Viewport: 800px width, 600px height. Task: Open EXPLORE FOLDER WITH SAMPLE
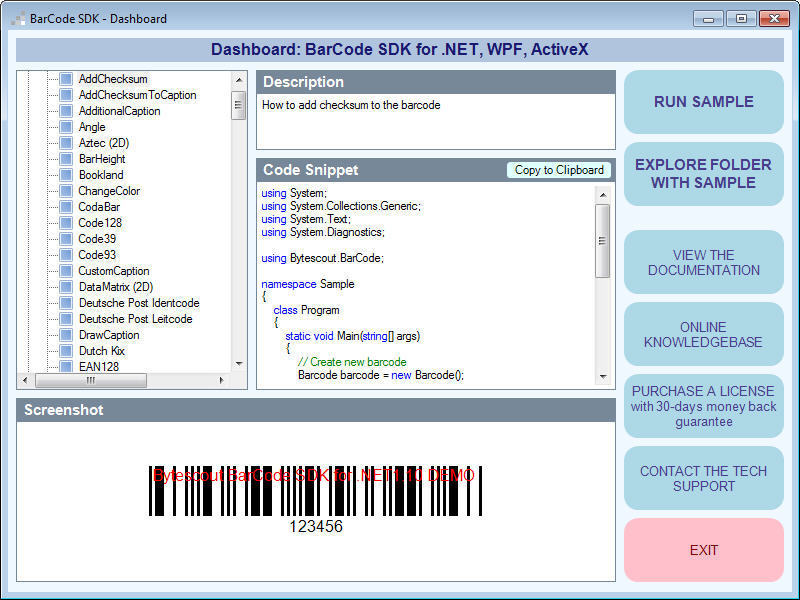click(x=704, y=174)
